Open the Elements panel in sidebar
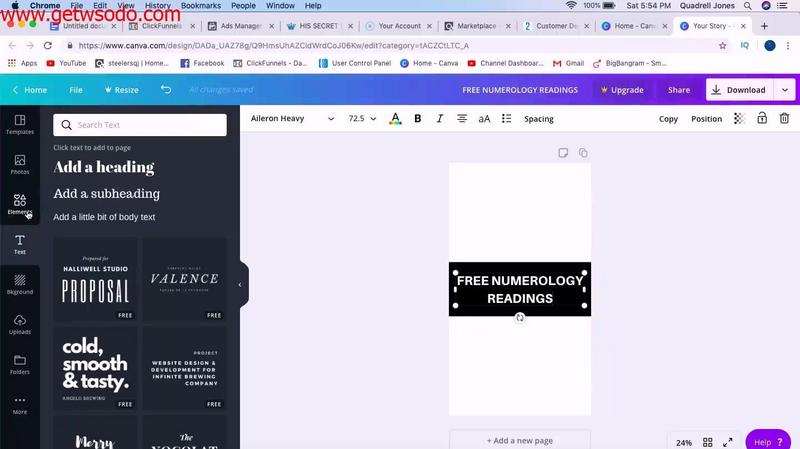 tap(20, 204)
